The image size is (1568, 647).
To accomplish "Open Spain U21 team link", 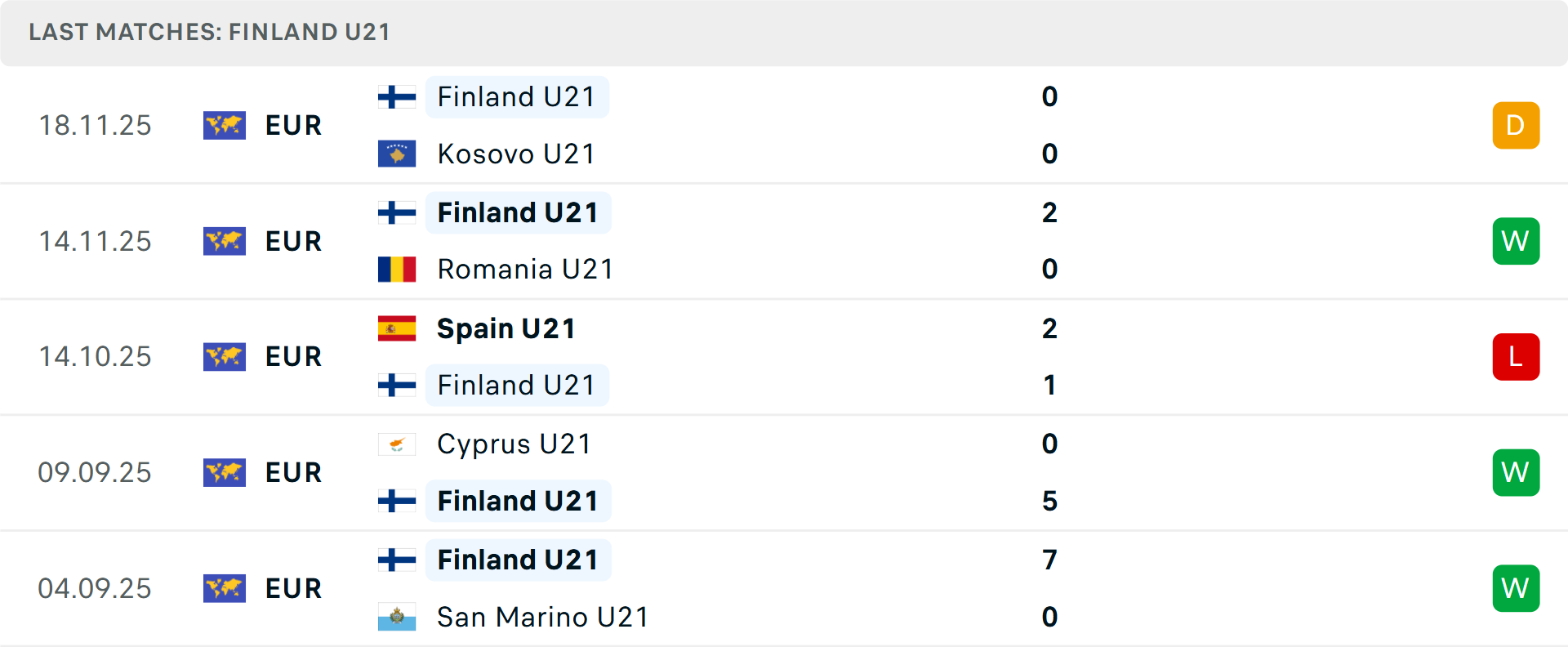I will (x=506, y=328).
